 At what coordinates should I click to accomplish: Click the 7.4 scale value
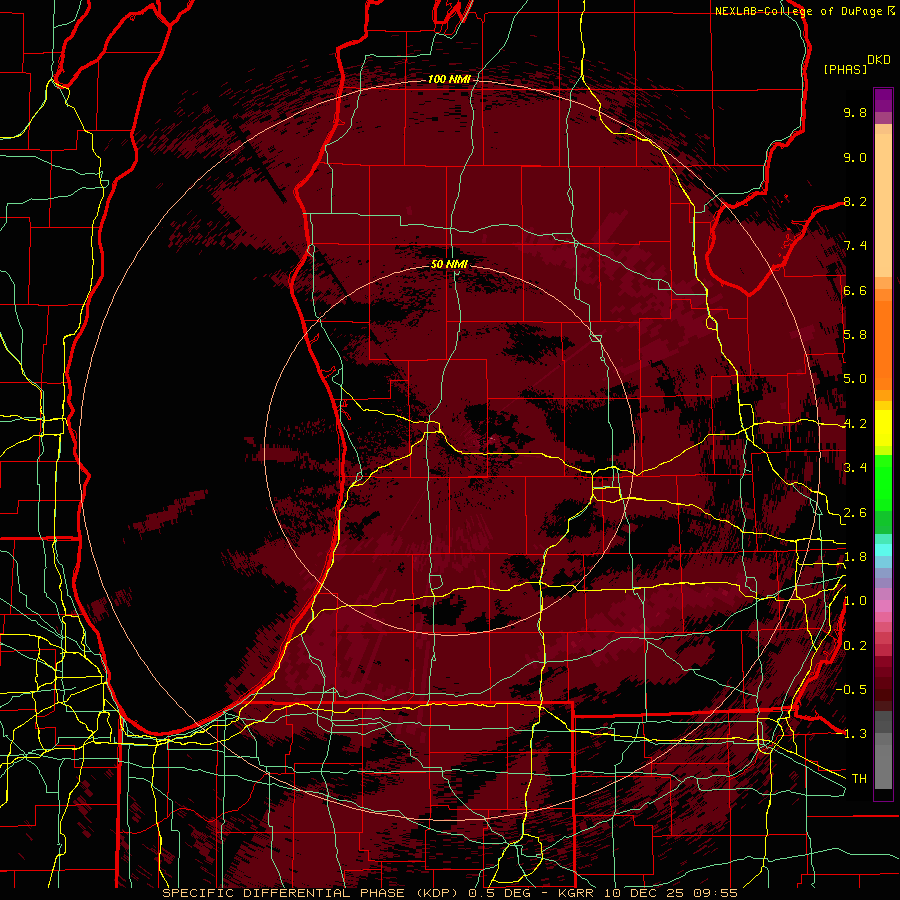pos(855,246)
